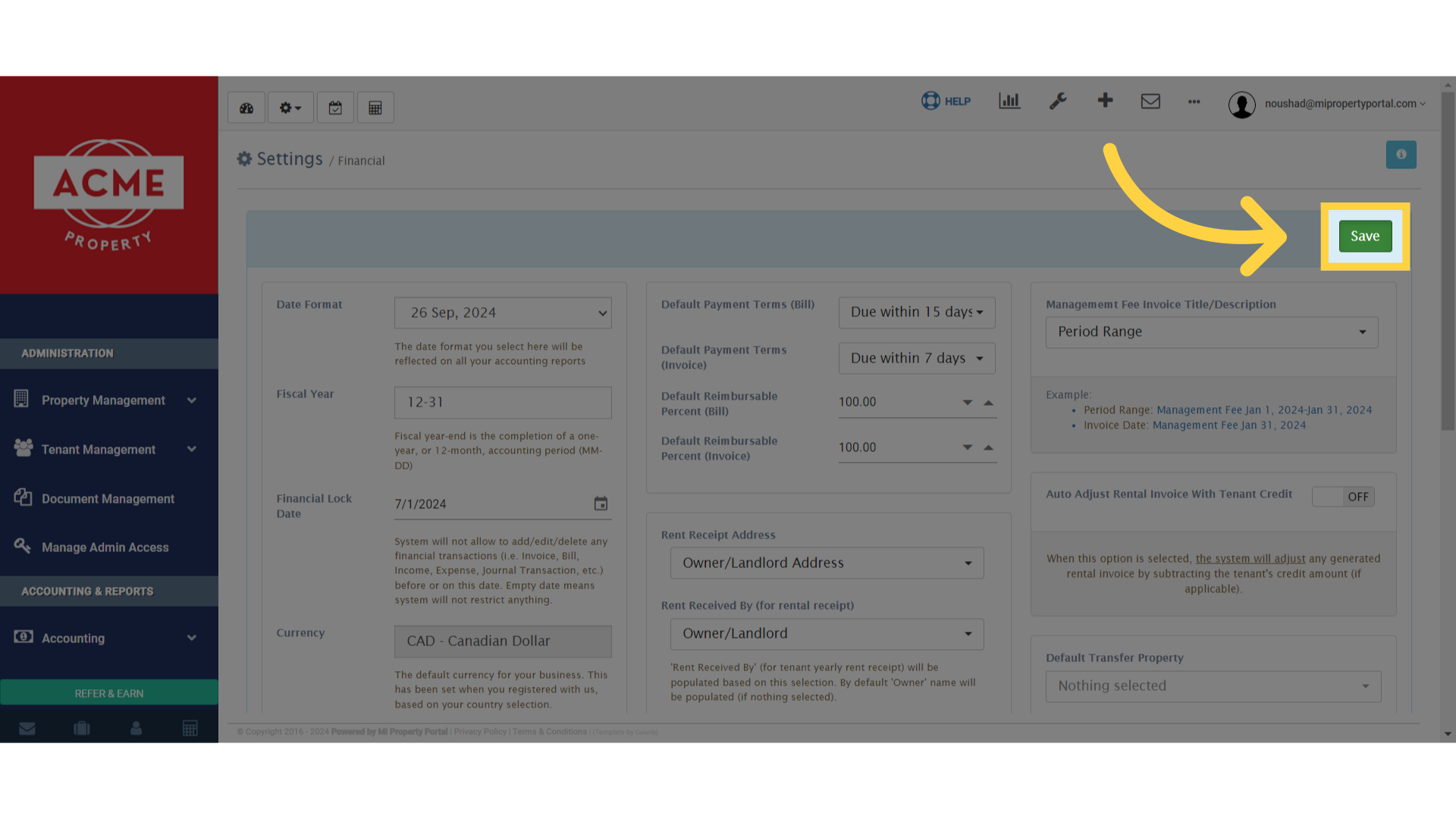Open the calculator icon in top toolbar
The height and width of the screenshot is (819, 1456).
[x=375, y=108]
